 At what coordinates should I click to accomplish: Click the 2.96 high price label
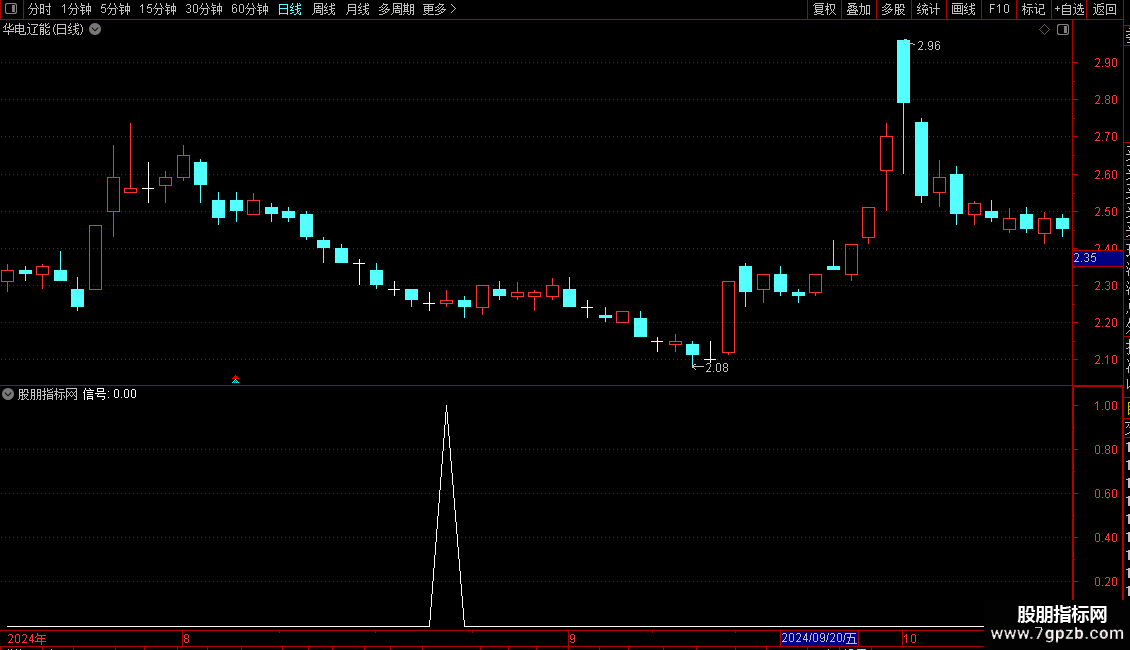point(929,46)
